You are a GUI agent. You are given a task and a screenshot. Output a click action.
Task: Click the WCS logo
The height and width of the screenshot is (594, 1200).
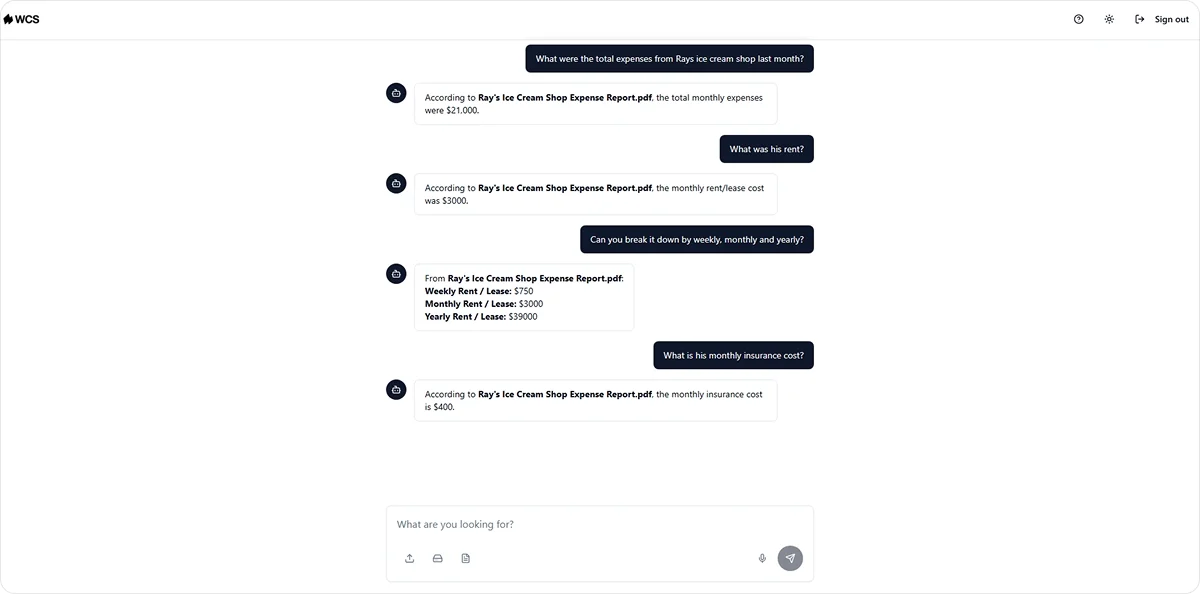22,19
